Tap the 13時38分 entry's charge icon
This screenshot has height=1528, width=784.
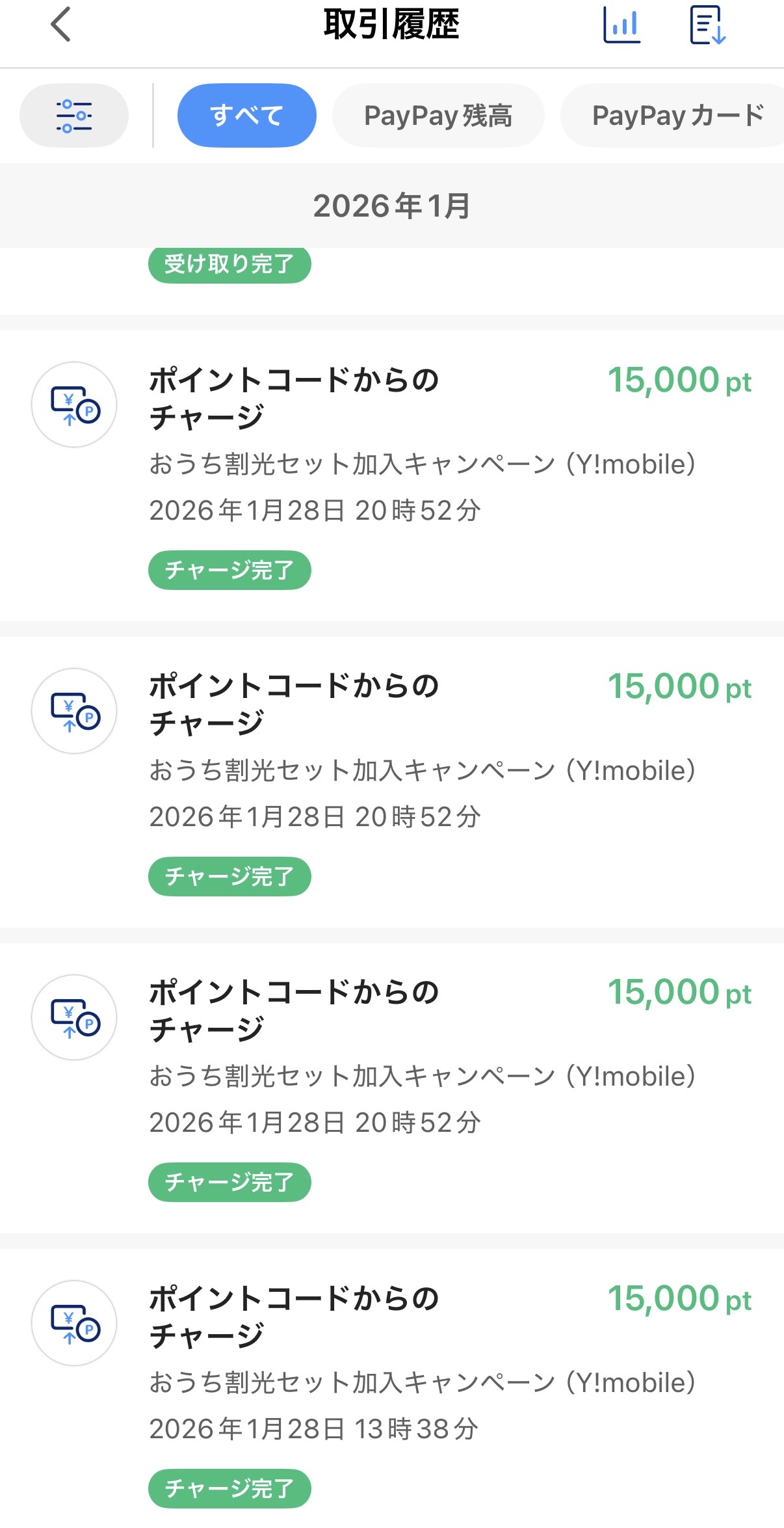click(74, 1323)
